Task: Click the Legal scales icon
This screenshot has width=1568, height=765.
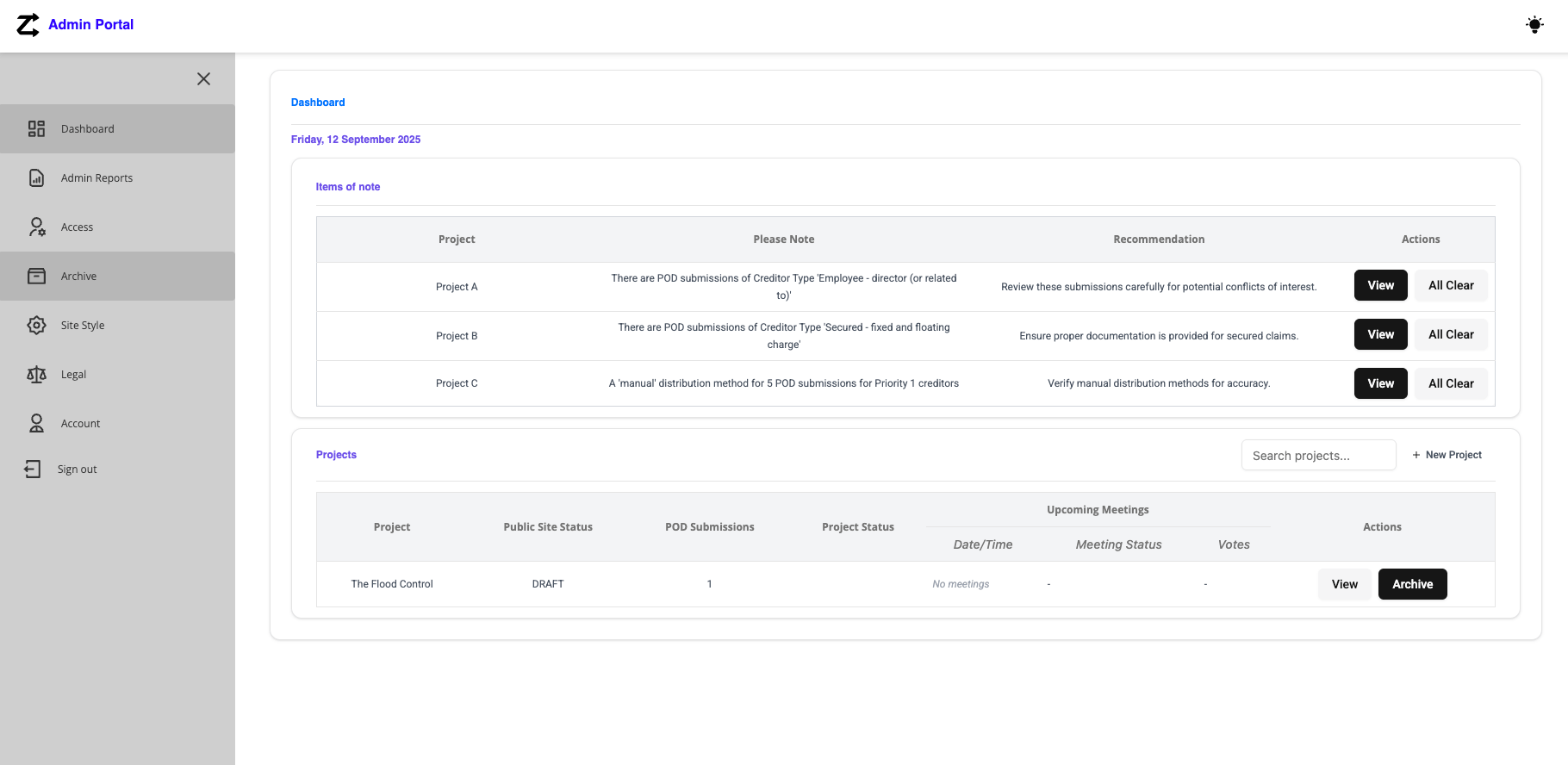Action: point(36,375)
